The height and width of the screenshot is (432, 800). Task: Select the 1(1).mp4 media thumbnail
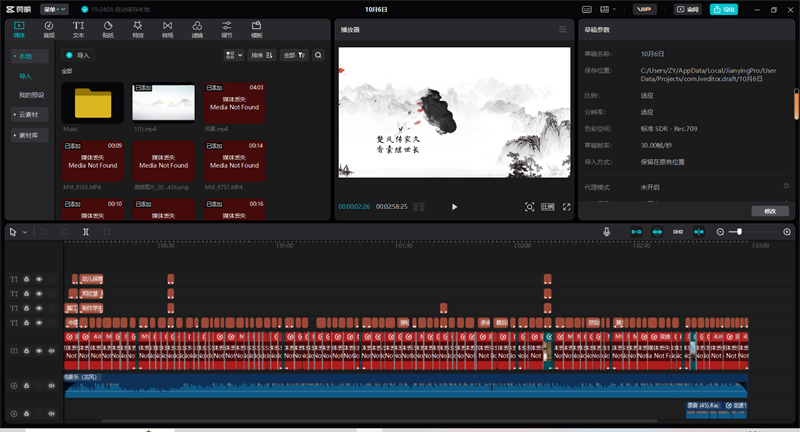(163, 103)
